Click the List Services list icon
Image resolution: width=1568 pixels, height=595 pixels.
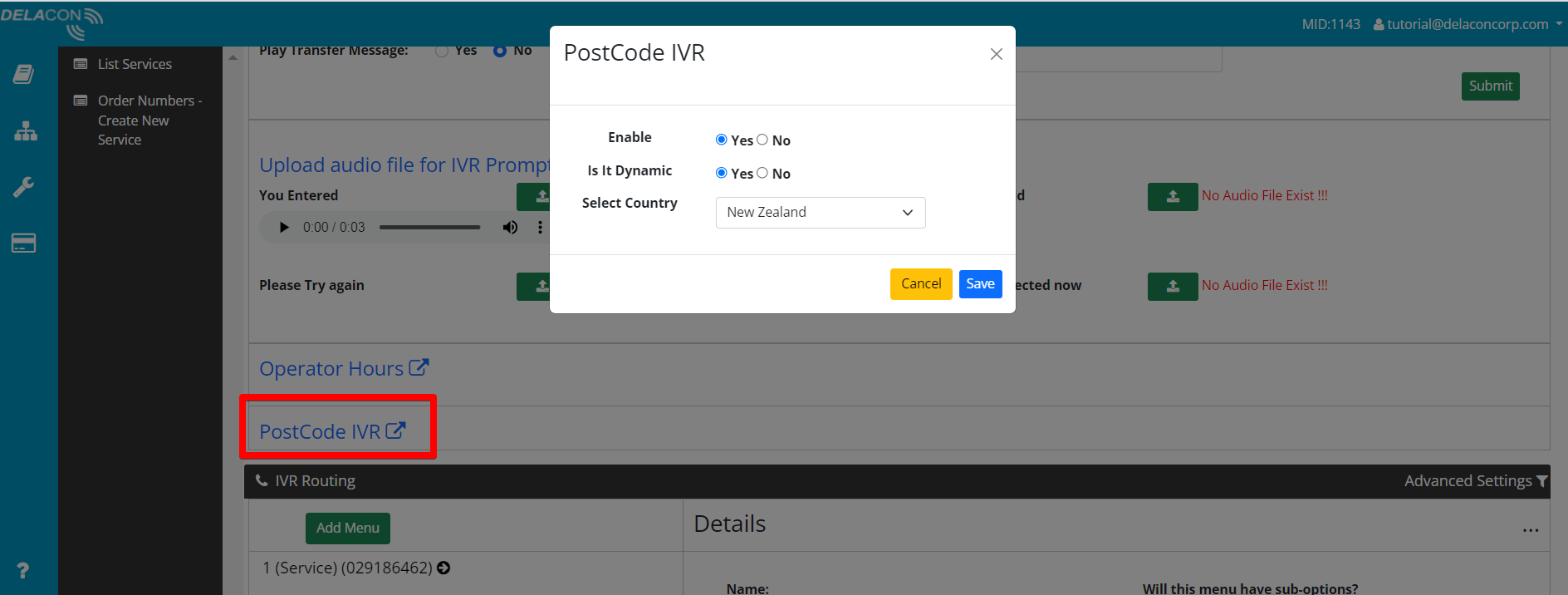click(x=81, y=64)
